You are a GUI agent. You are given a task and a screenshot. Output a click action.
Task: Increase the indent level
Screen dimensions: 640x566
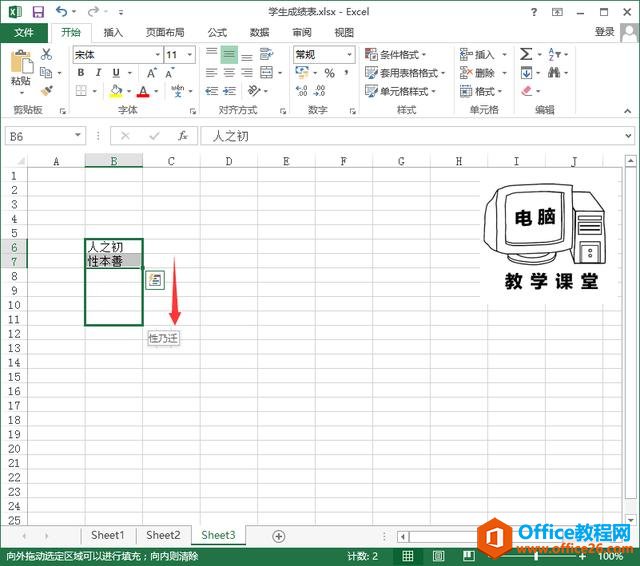click(x=229, y=91)
